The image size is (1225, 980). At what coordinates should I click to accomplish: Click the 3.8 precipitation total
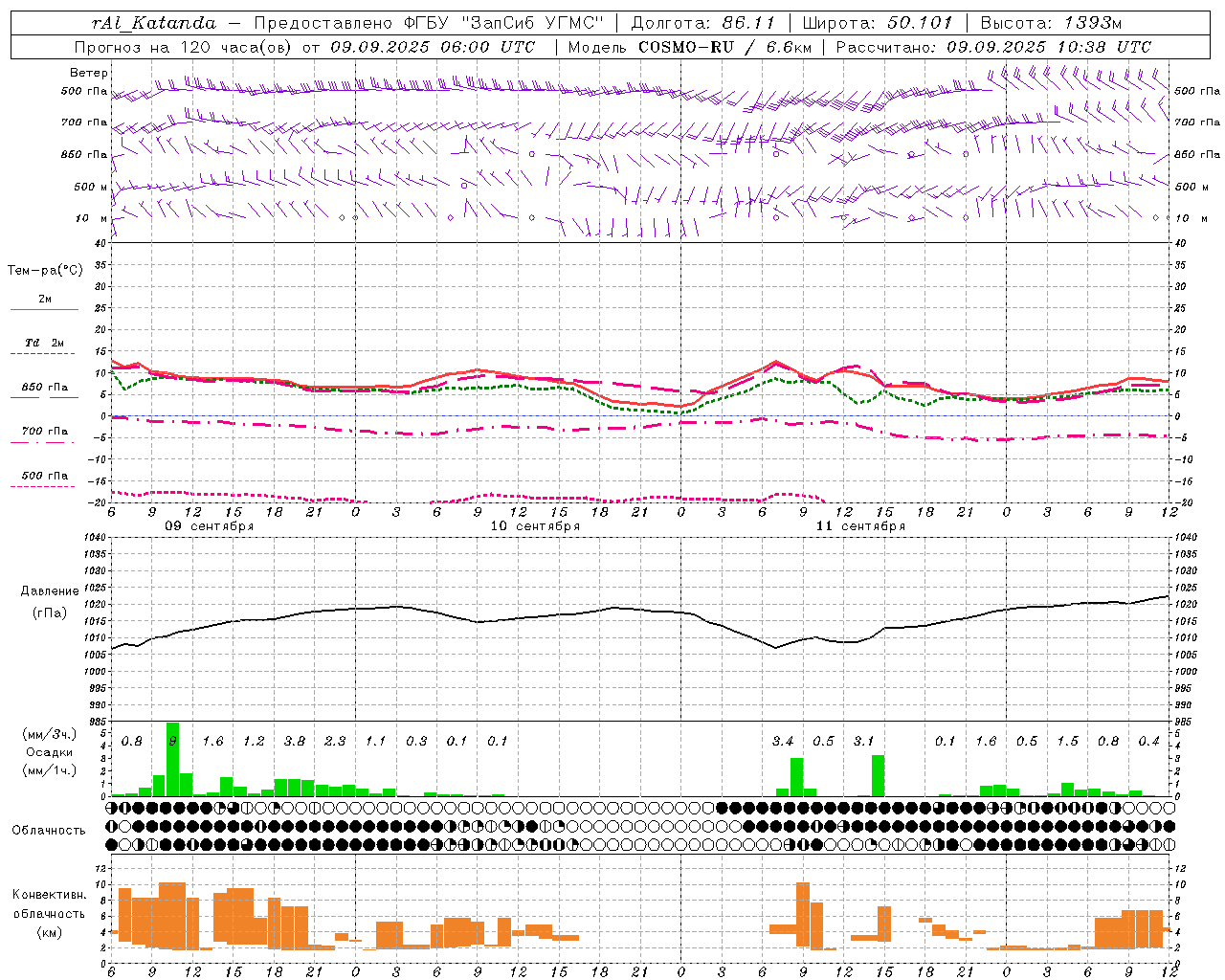(x=295, y=742)
